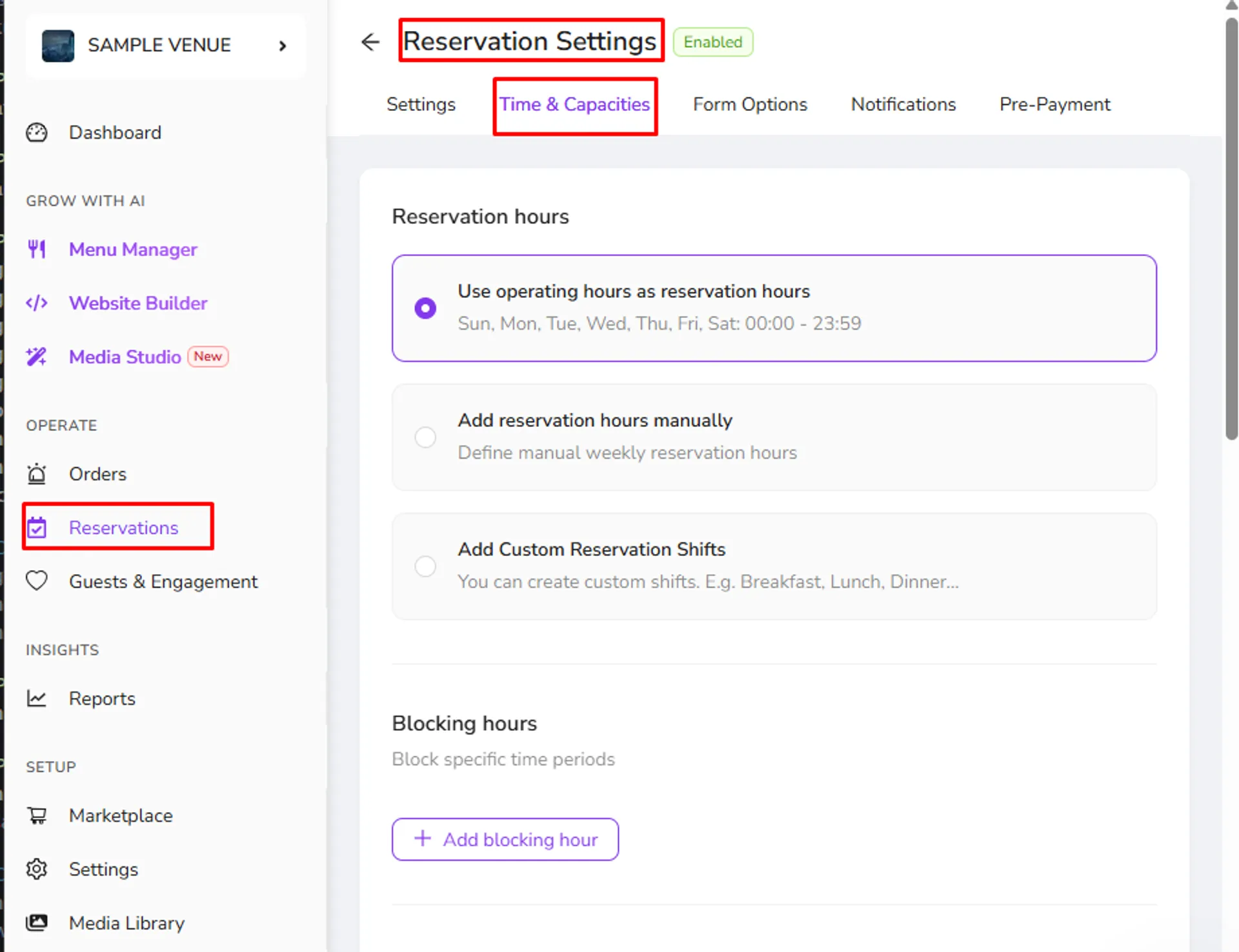Click the Orders bell icon

[37, 473]
